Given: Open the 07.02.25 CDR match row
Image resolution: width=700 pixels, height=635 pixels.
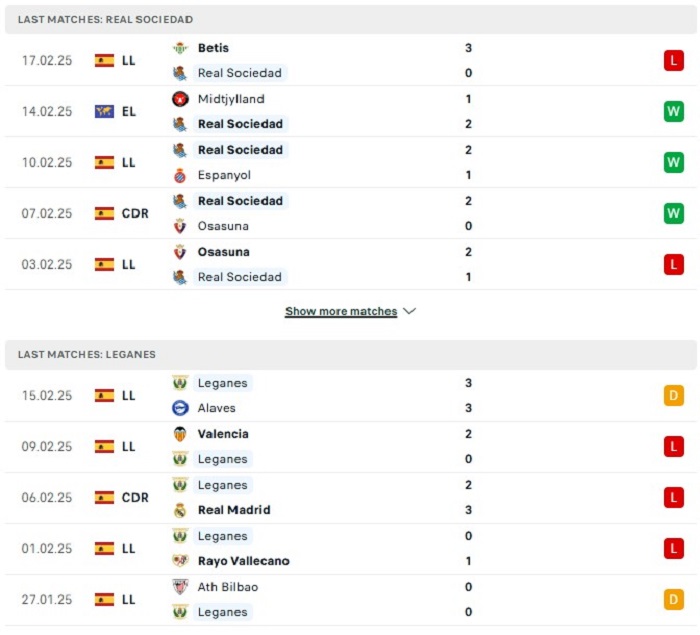Looking at the screenshot, I should 351,213.
